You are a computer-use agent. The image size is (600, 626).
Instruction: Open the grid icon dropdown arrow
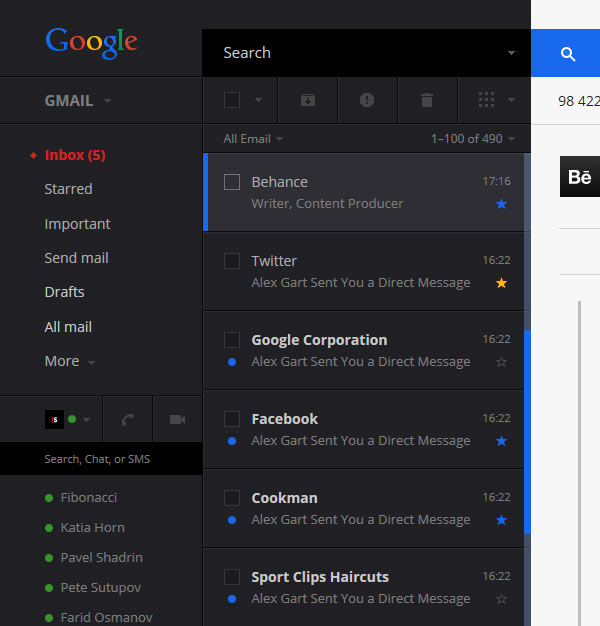[511, 100]
